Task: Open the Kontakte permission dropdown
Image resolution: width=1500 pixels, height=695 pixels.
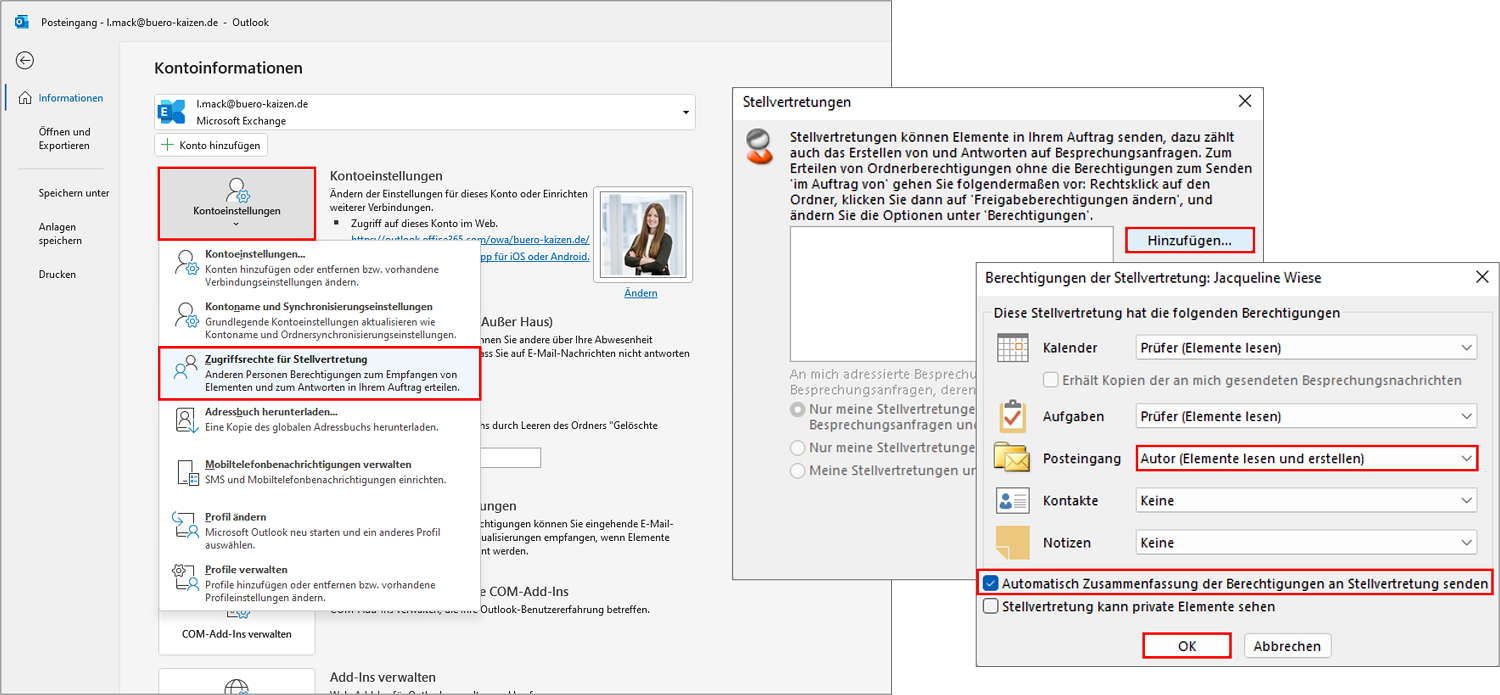Action: (x=1307, y=500)
